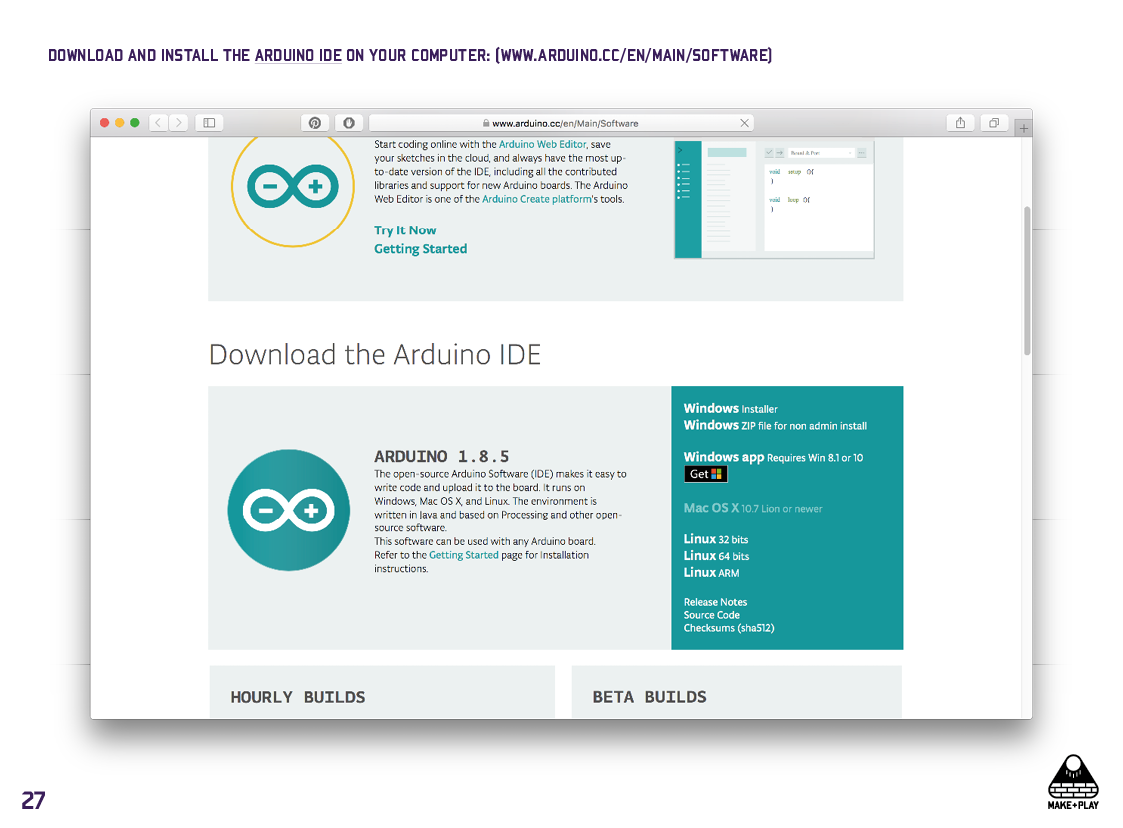Screen dimensions: 1123x828
Task: Click the Download the Arduino IDE heading
Action: (x=375, y=355)
